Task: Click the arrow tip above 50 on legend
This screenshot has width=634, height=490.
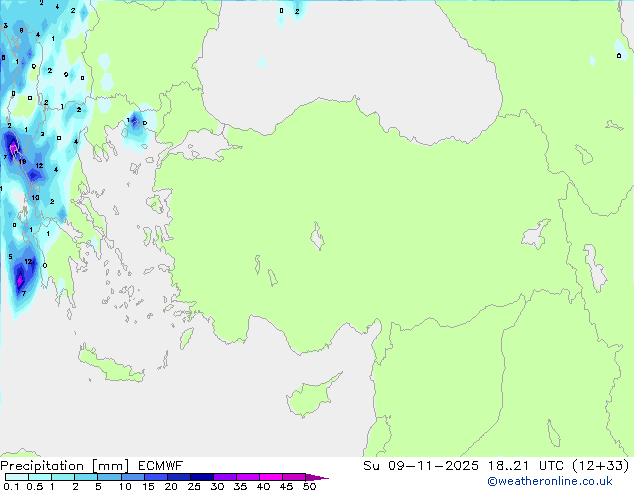Action: click(x=317, y=477)
